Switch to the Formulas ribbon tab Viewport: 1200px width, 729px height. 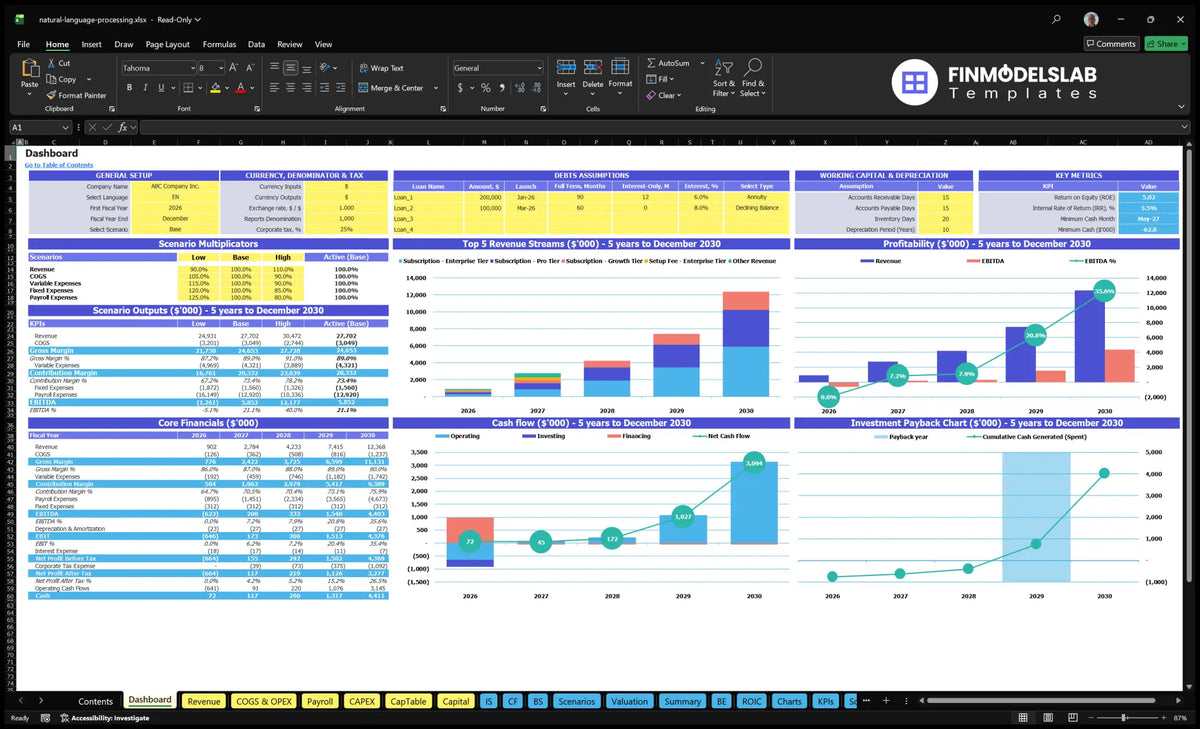pyautogui.click(x=219, y=44)
